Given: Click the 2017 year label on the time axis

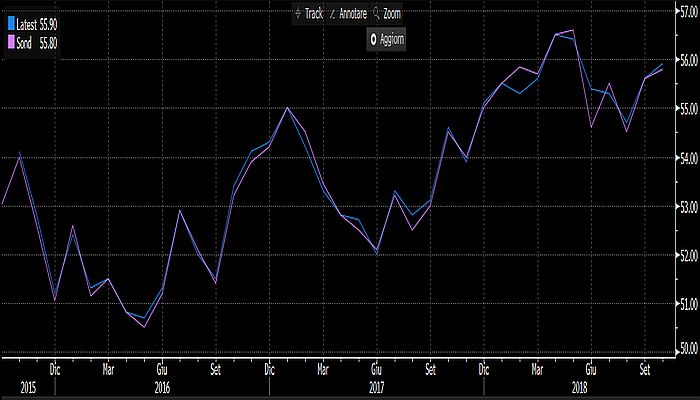Looking at the screenshot, I should point(376,385).
